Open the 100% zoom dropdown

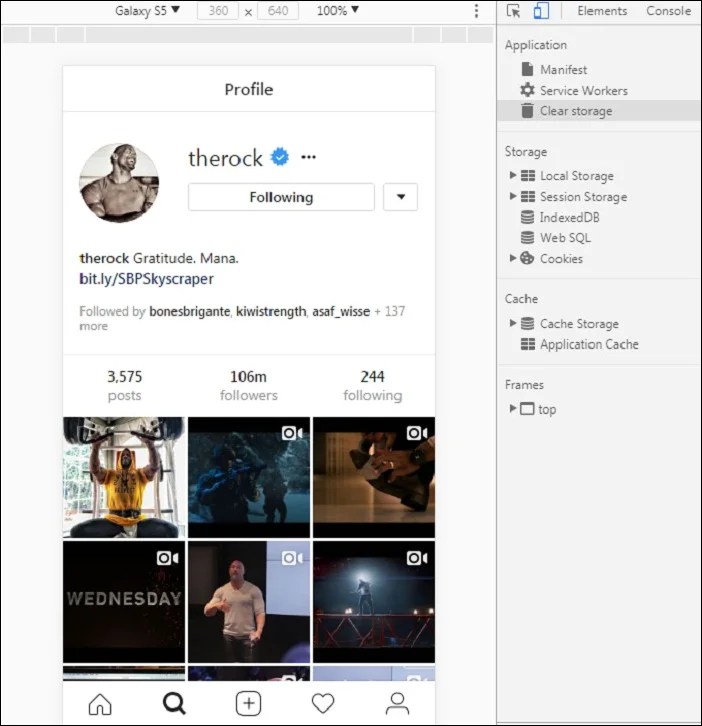click(x=337, y=10)
